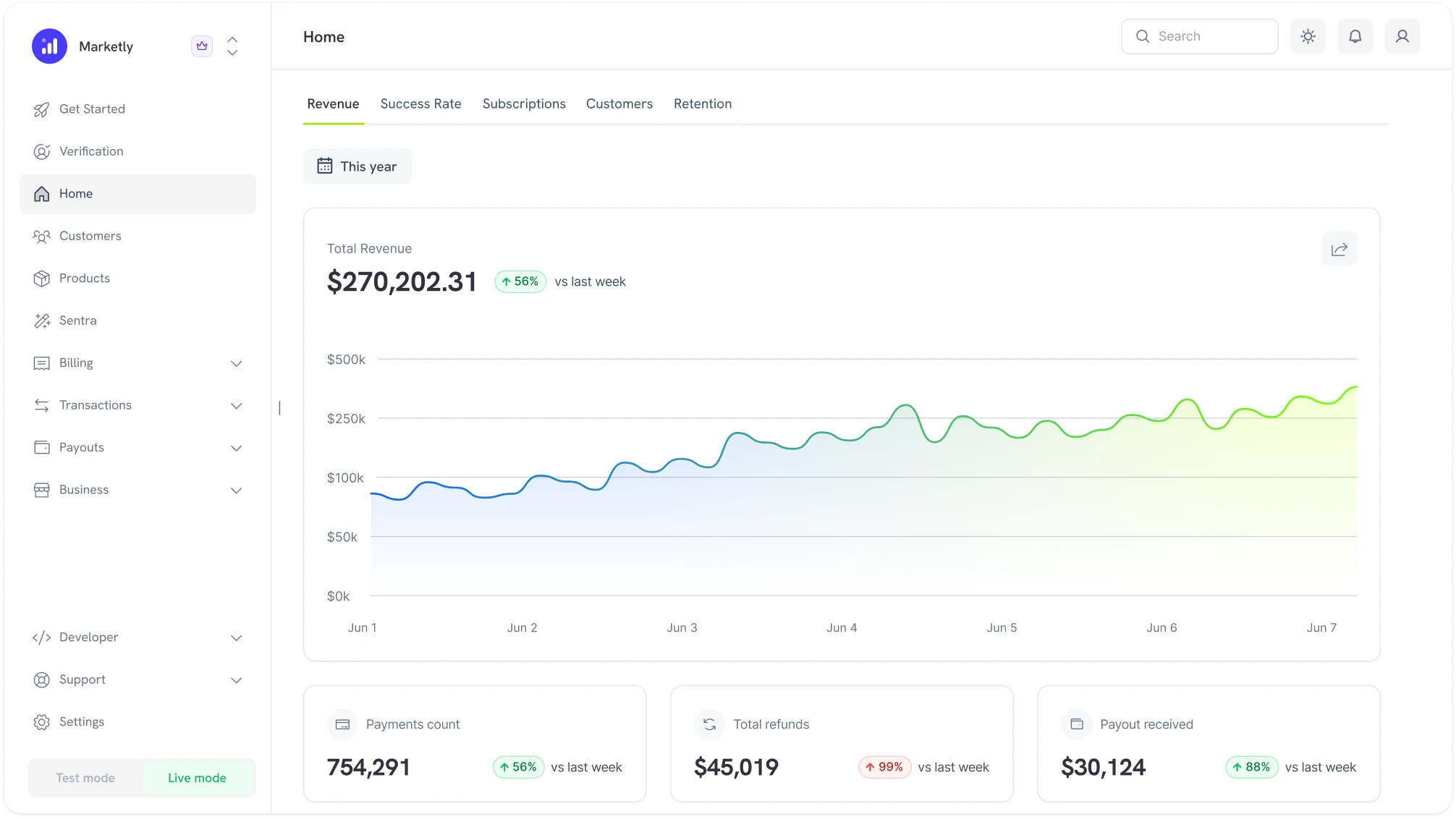Click inside the Search field
This screenshot has width=1456, height=819.
pyautogui.click(x=1199, y=36)
